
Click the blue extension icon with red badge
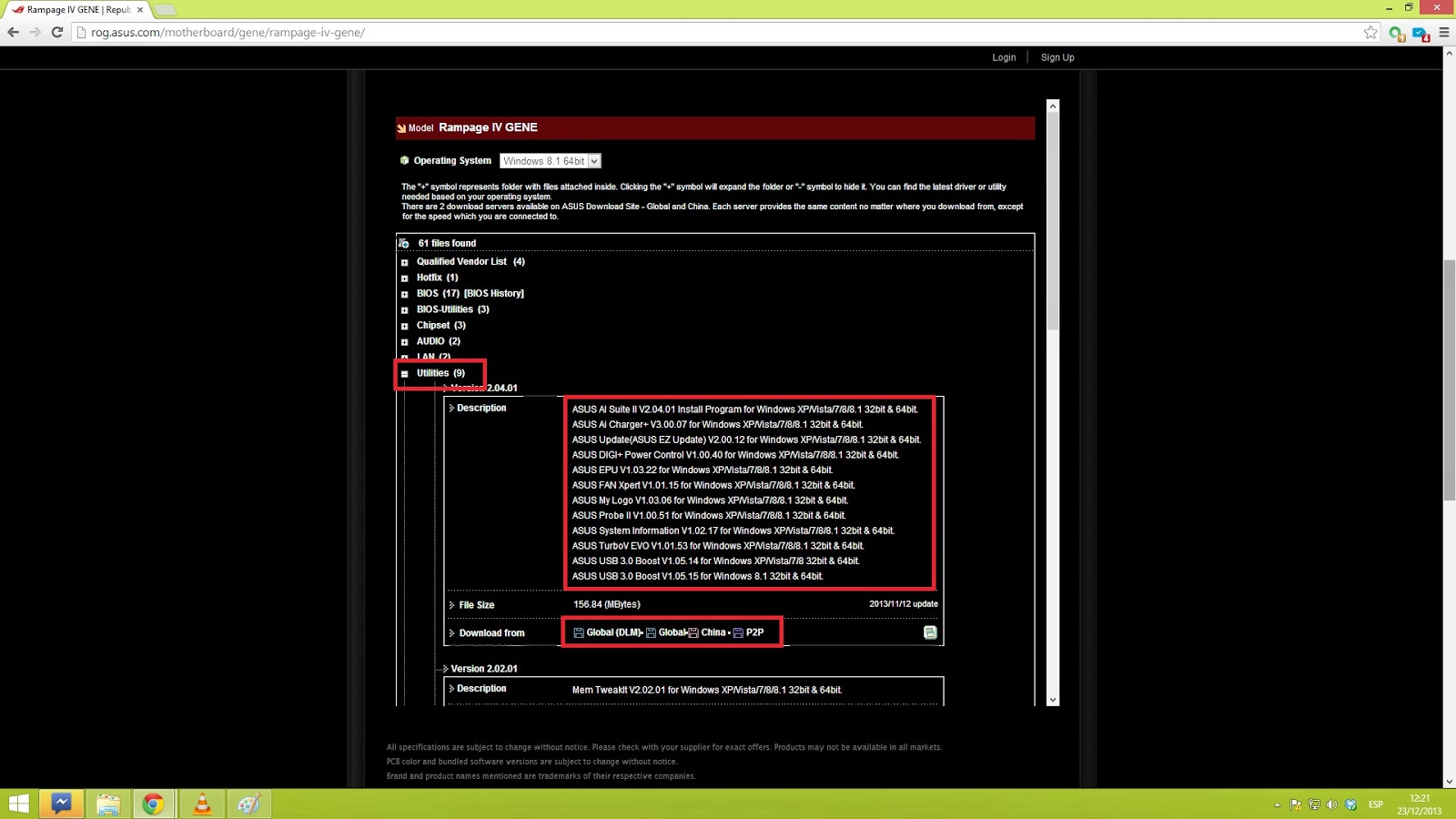click(x=1421, y=34)
